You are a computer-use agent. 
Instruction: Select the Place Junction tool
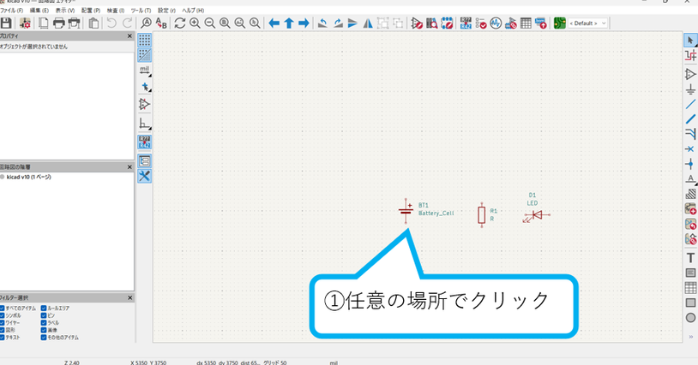(690, 164)
